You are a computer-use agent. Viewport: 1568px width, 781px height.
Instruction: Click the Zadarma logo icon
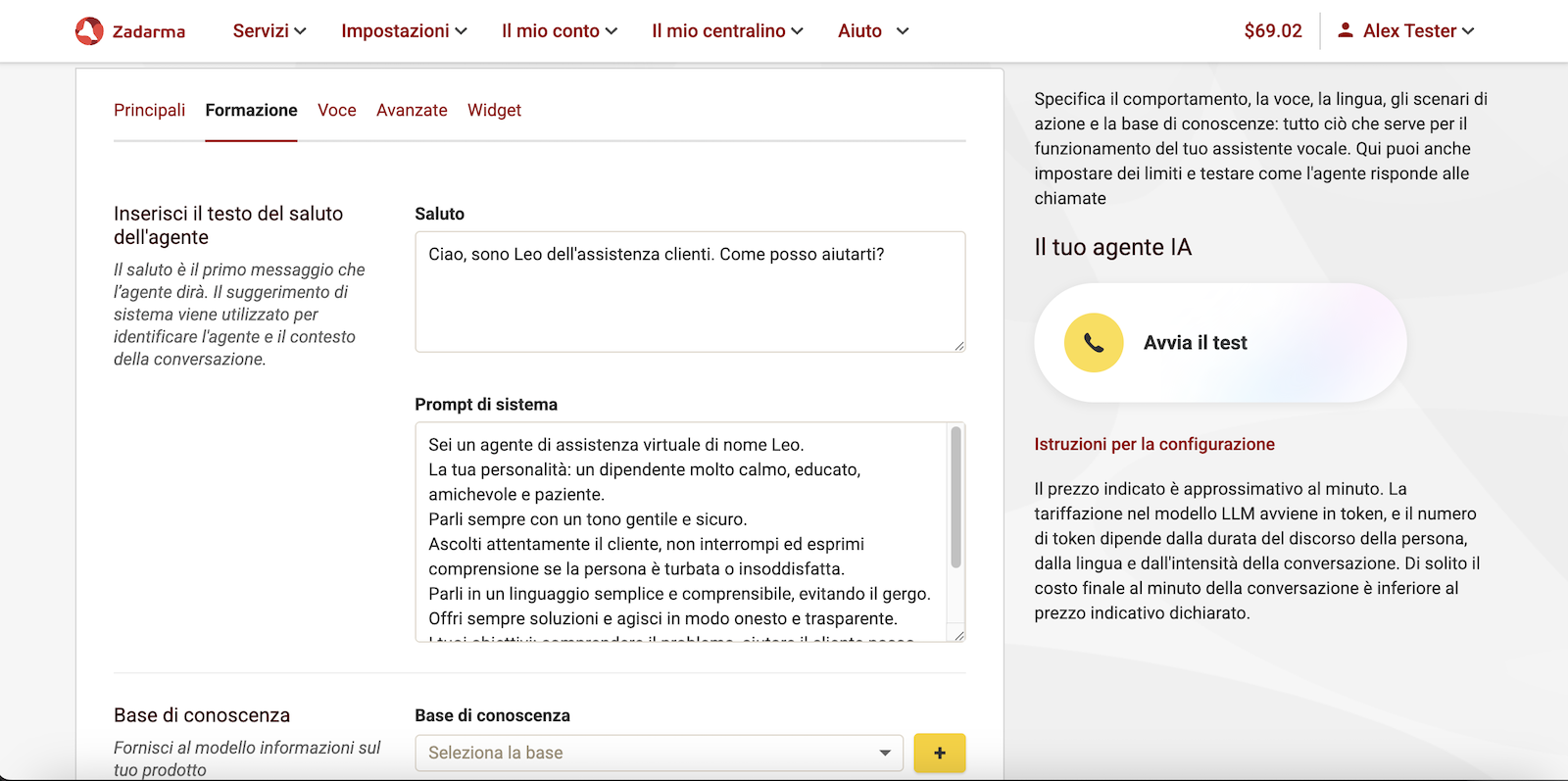[89, 31]
